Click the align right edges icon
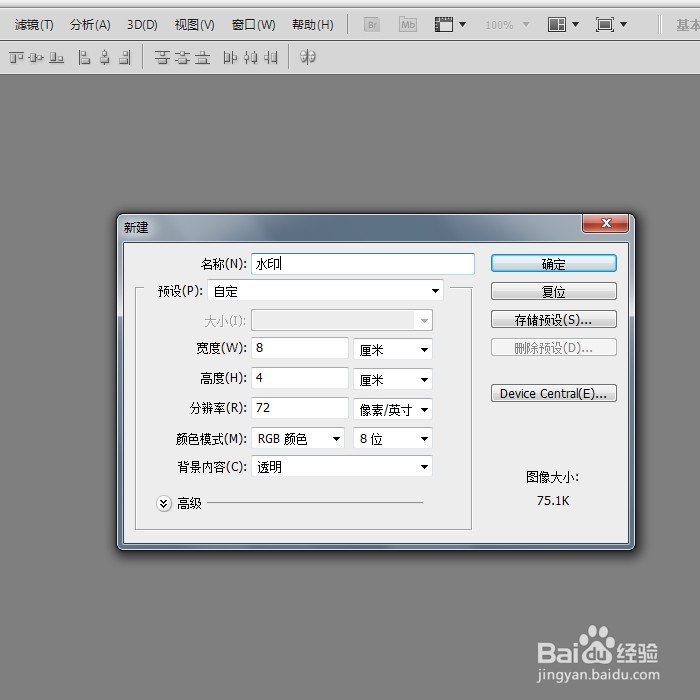Screen dimensions: 700x700 (x=125, y=57)
